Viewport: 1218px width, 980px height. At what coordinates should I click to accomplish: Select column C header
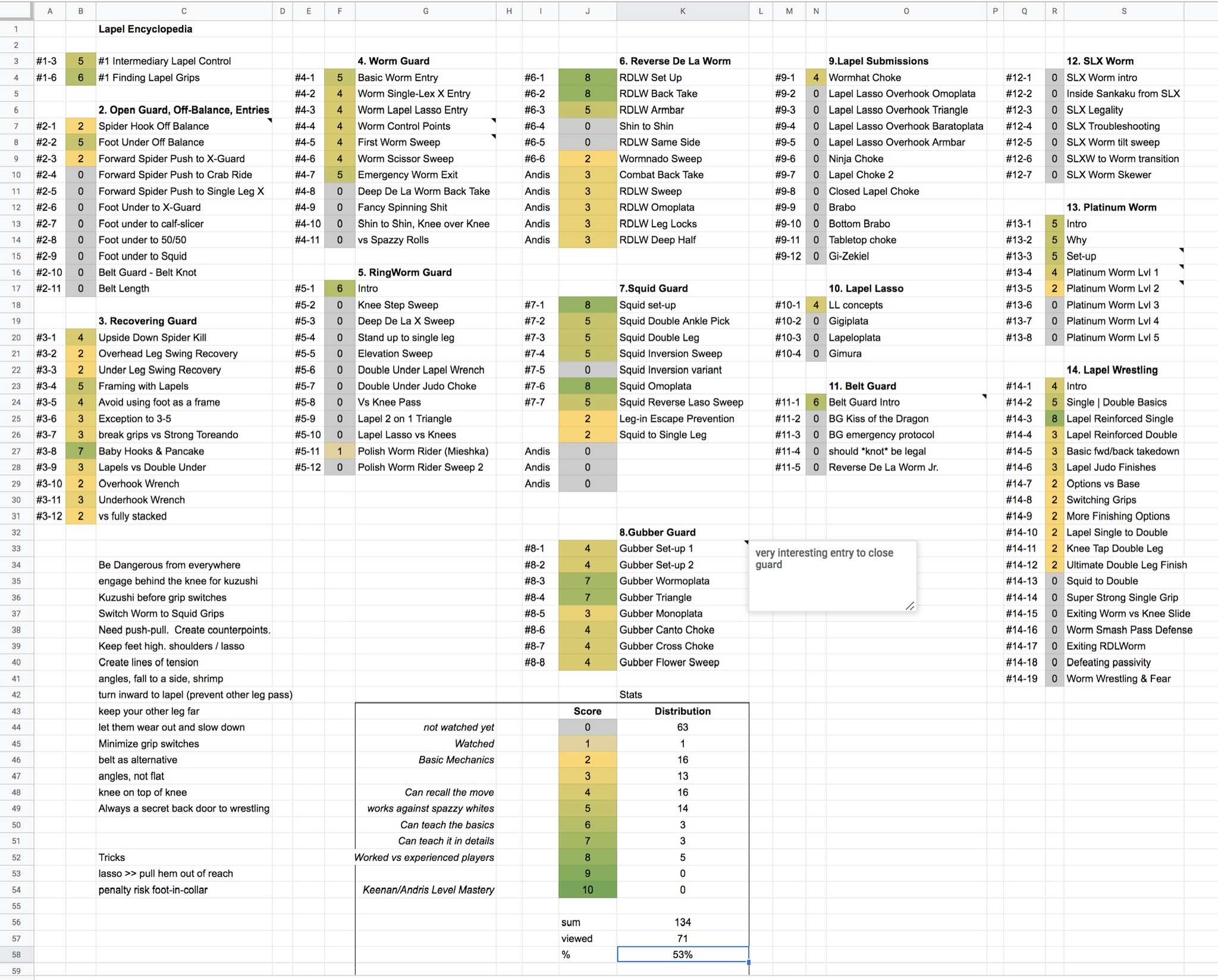point(184,11)
